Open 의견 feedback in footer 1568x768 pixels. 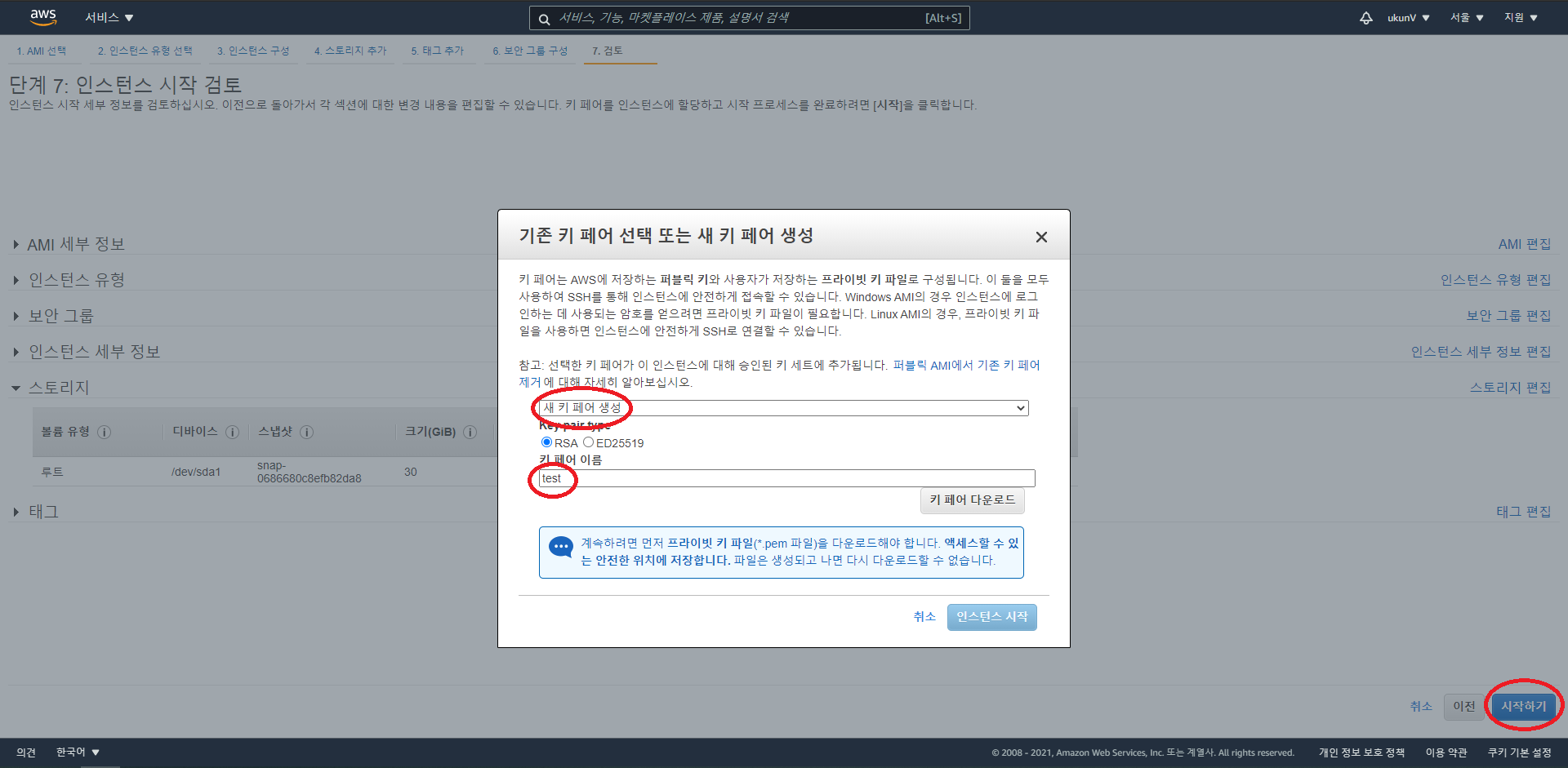26,752
